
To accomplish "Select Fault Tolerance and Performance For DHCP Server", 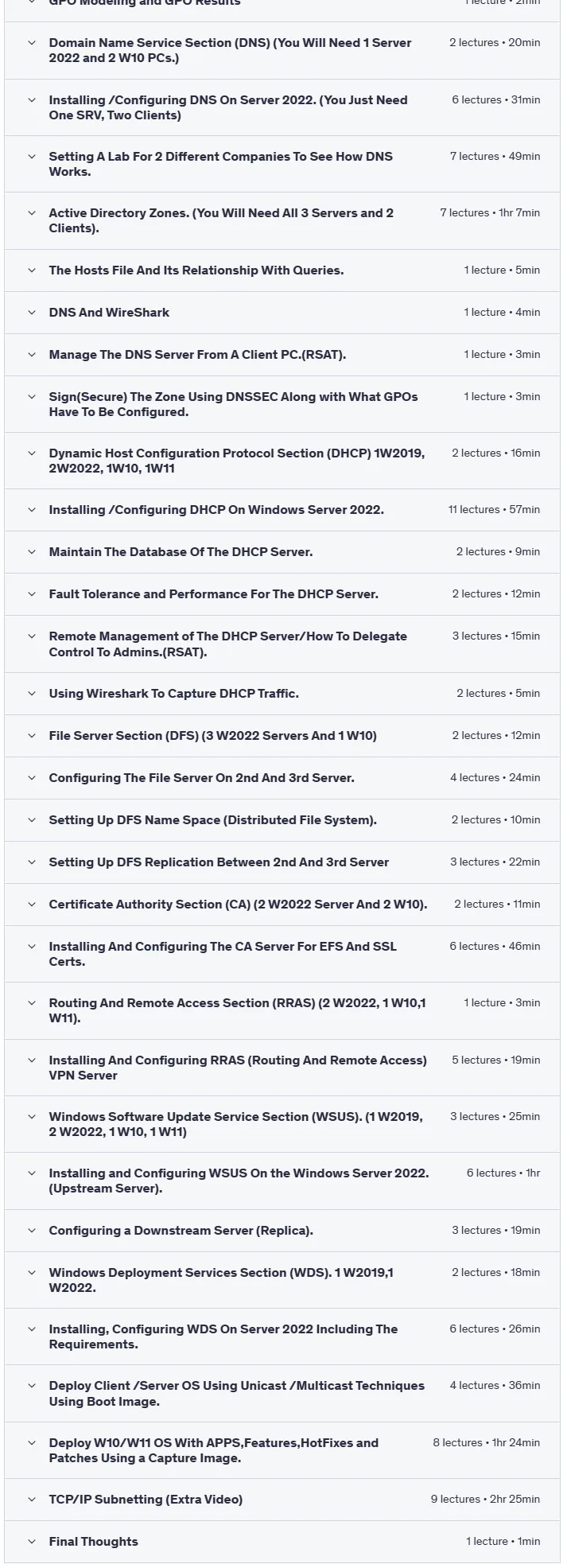I will coord(282,594).
